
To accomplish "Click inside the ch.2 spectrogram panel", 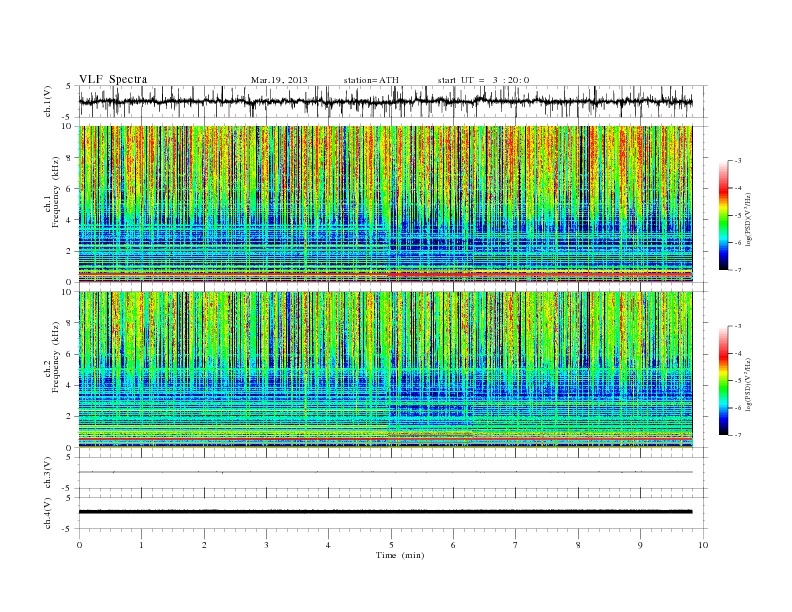I will (385, 370).
